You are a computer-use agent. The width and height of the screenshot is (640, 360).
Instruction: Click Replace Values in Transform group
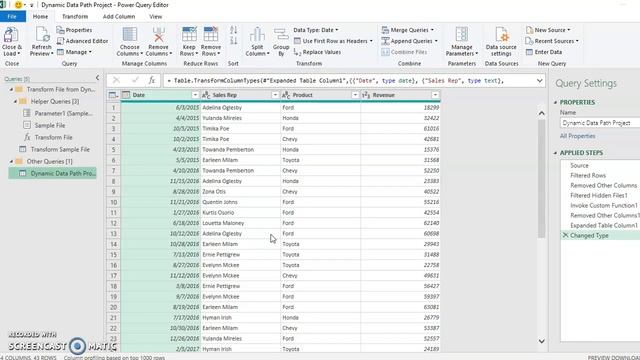tap(317, 52)
